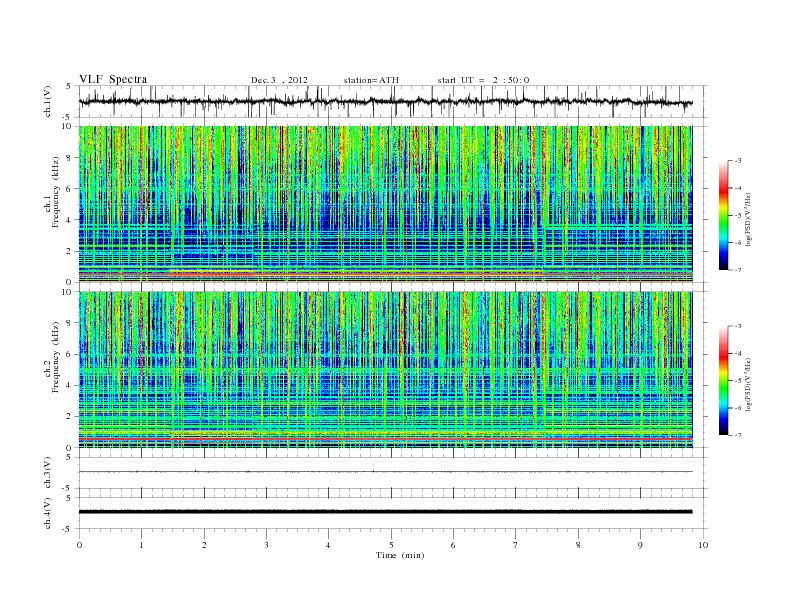Click time axis tick label "6"
792x612 pixels.
[x=453, y=545]
